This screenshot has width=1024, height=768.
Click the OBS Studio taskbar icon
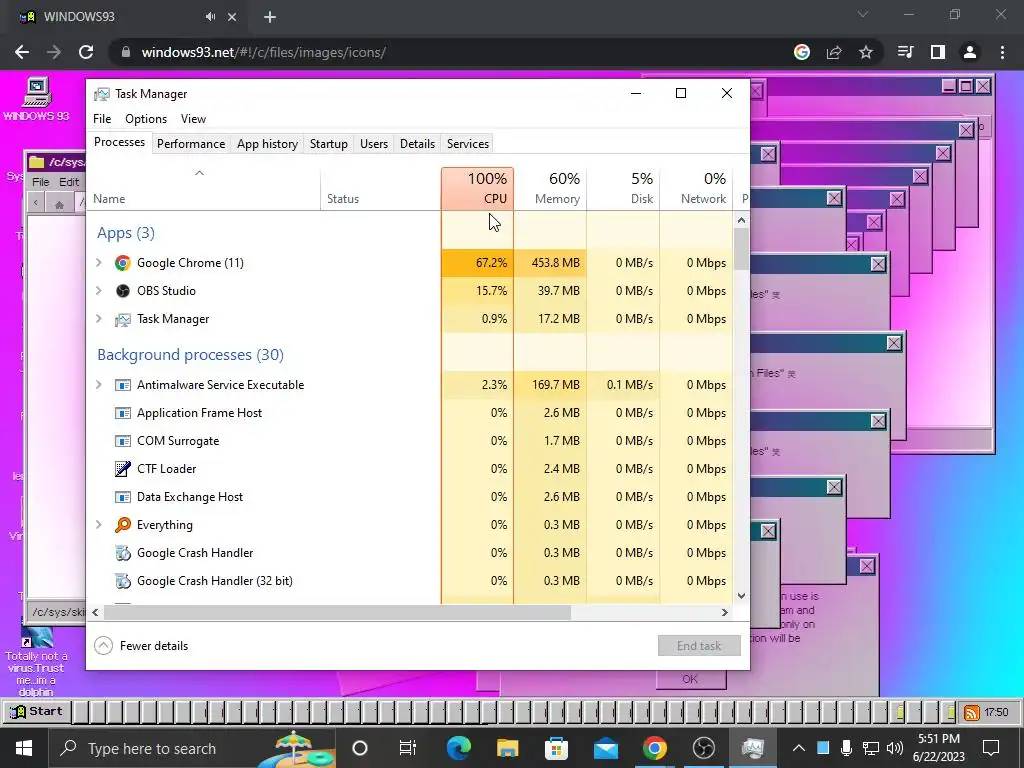703,748
